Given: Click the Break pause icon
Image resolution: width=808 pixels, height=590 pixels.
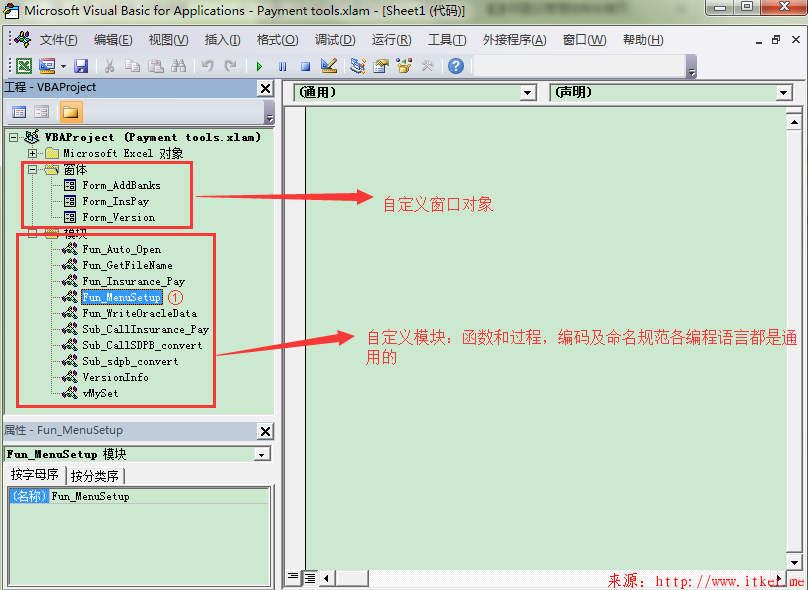Looking at the screenshot, I should pos(282,66).
